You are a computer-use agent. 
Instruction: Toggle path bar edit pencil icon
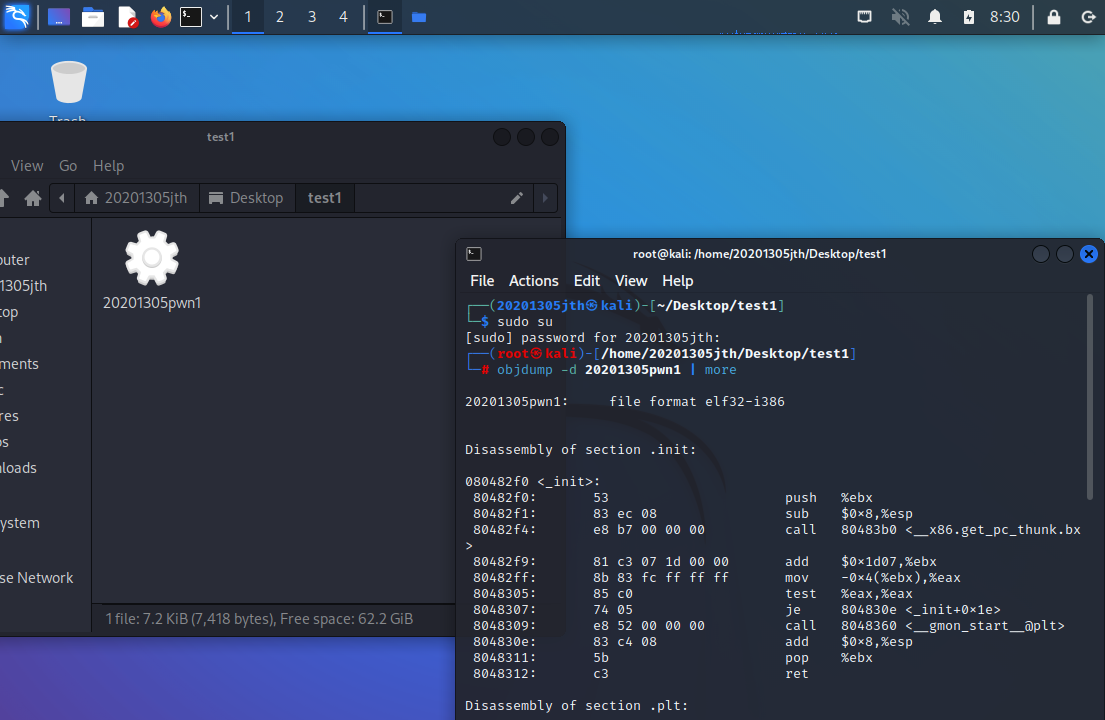tap(517, 198)
